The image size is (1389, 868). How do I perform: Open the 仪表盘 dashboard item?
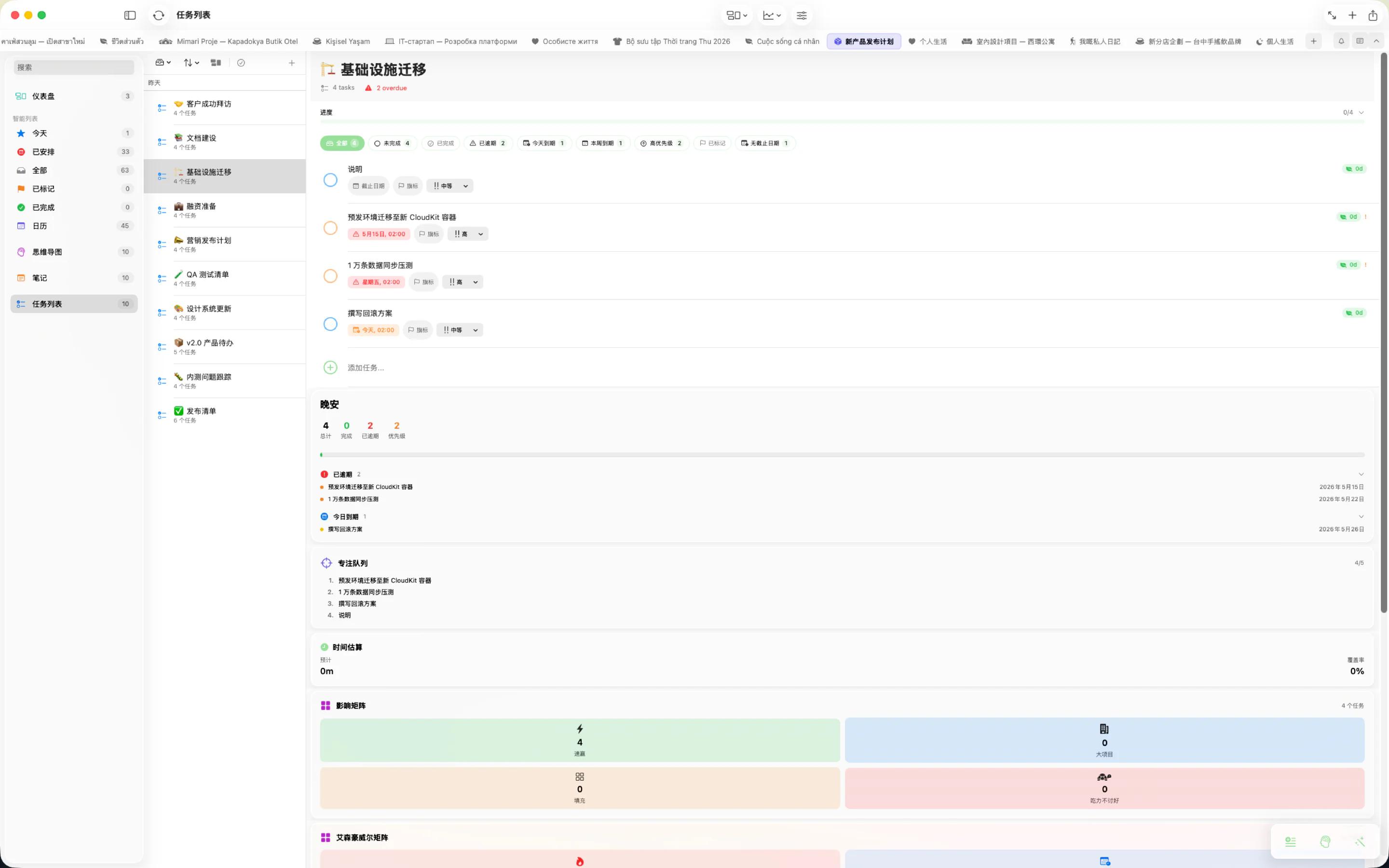(x=74, y=96)
